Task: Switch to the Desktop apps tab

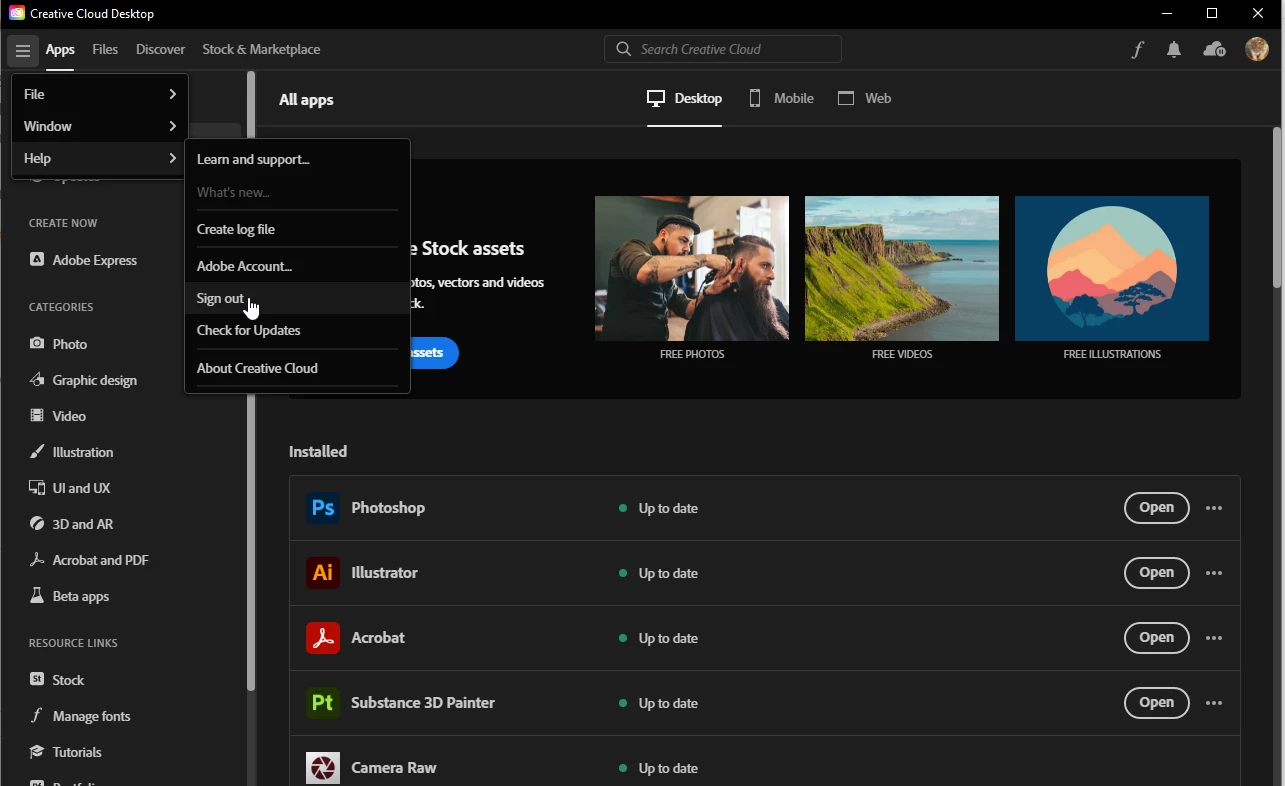Action: 684,98
